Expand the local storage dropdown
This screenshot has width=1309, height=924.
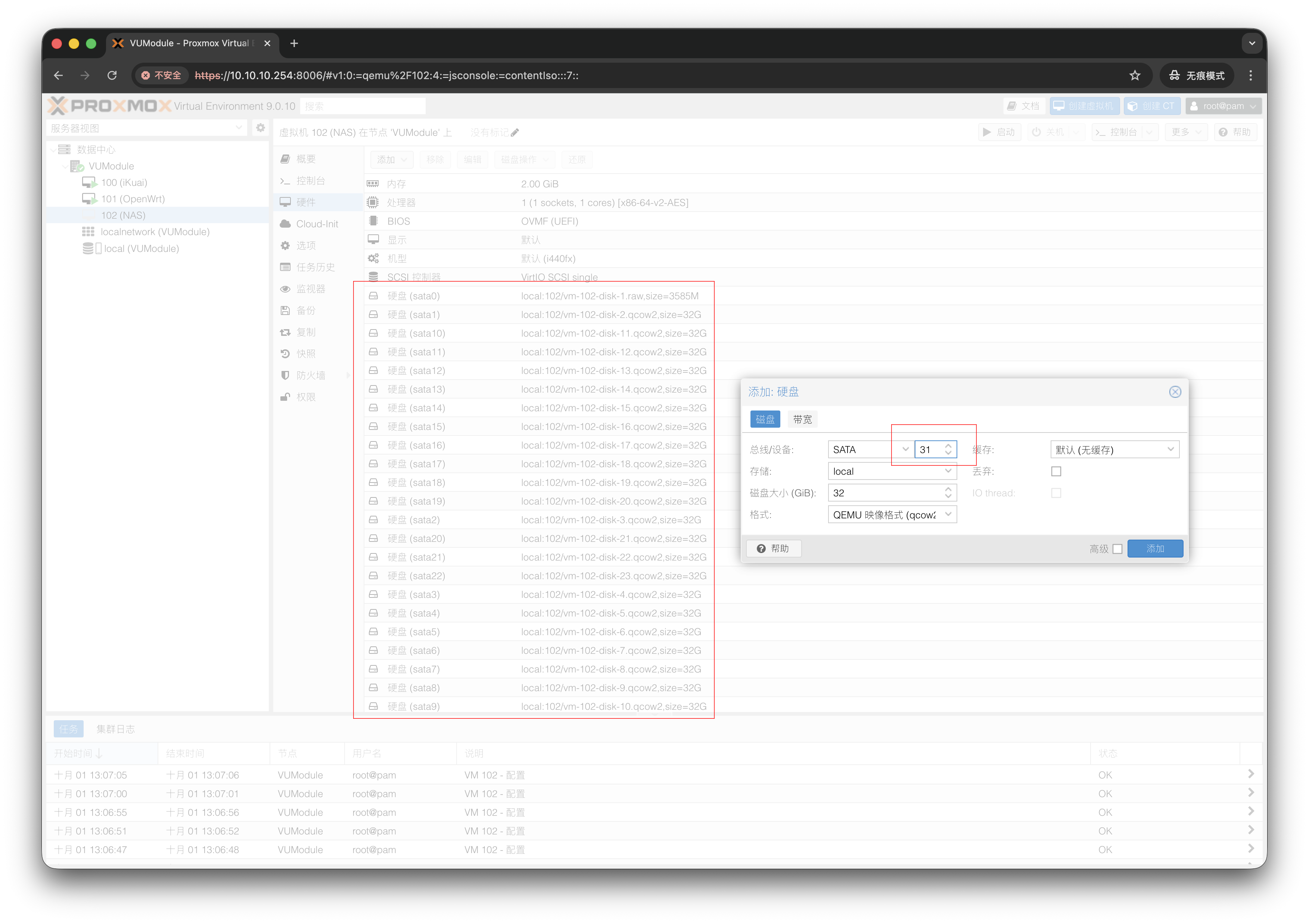point(948,471)
